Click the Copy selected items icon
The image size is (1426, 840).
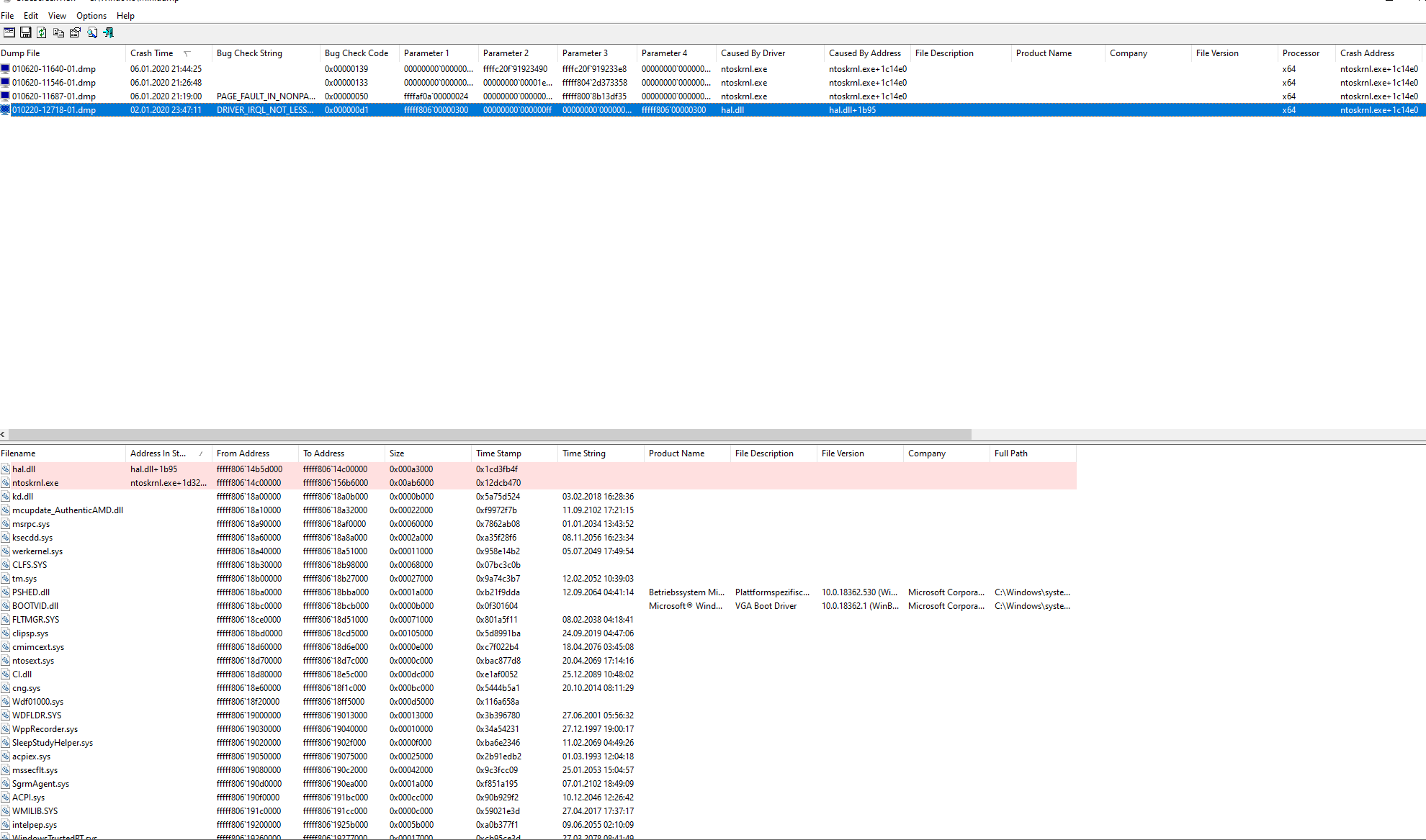tap(58, 32)
